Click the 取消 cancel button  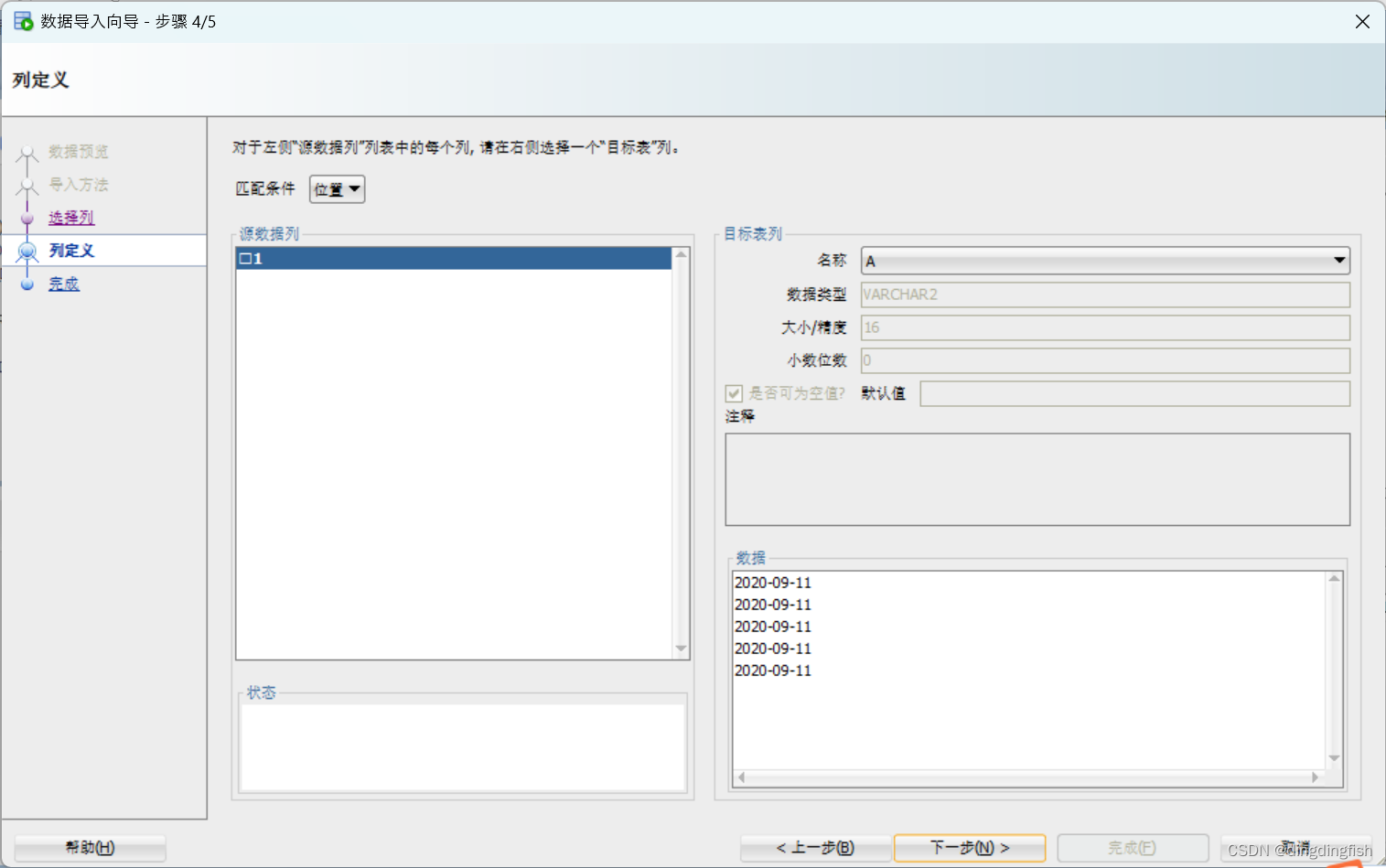pos(1295,848)
